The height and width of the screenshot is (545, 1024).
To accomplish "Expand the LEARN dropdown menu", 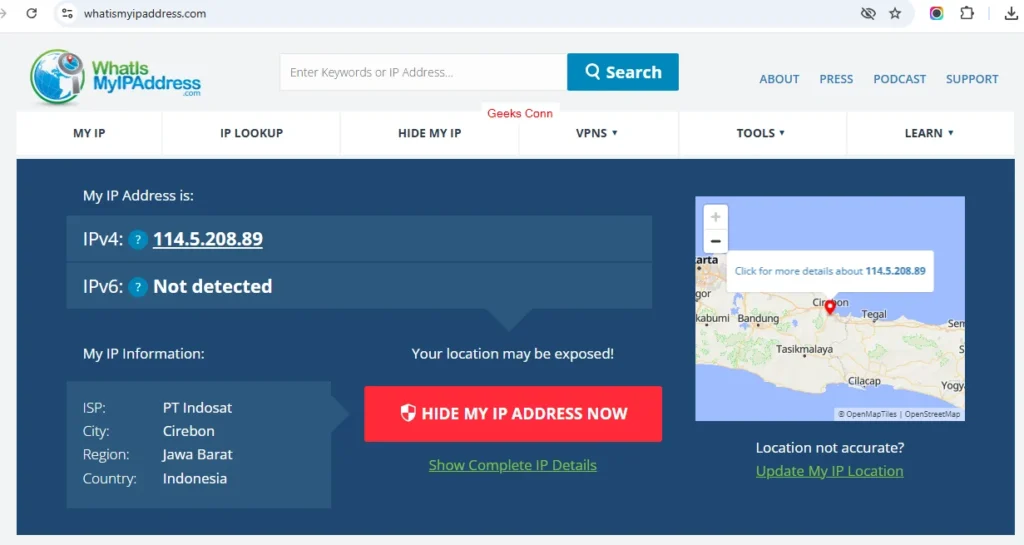I will tap(929, 133).
